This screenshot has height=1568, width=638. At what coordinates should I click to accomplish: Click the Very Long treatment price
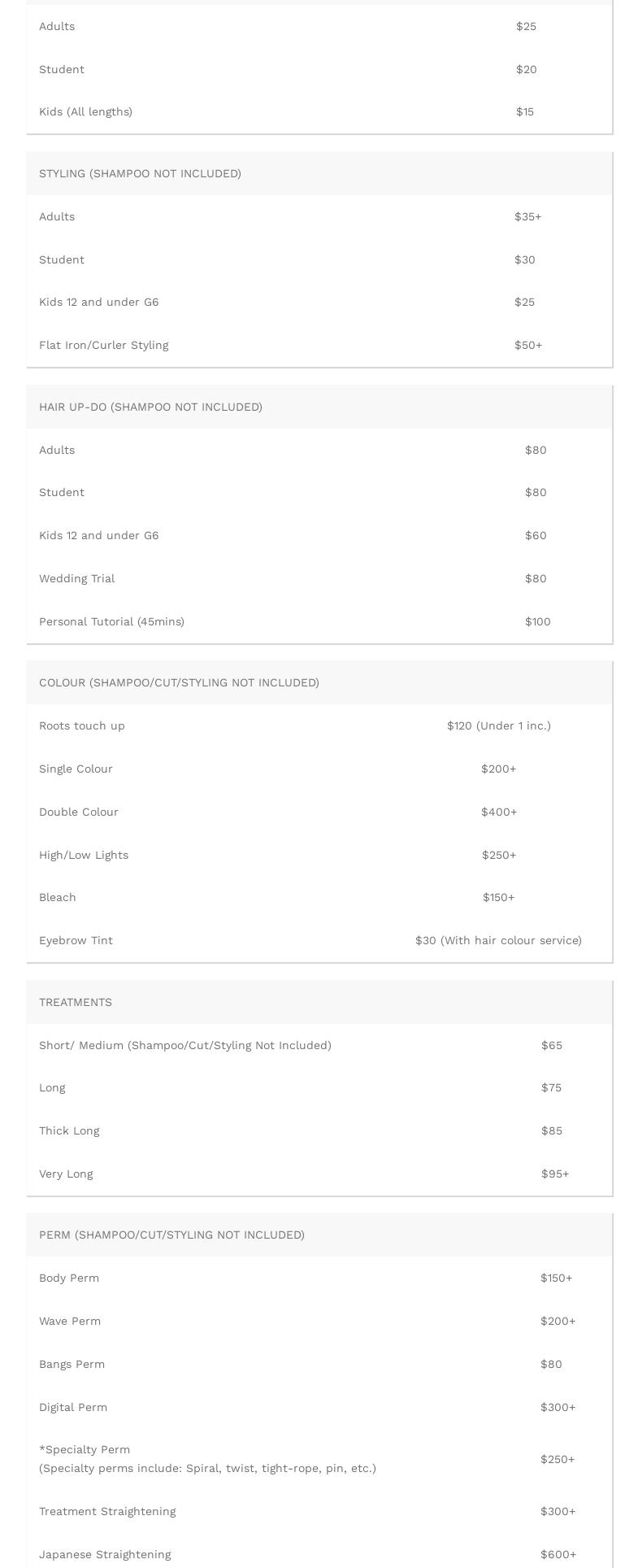[555, 1174]
